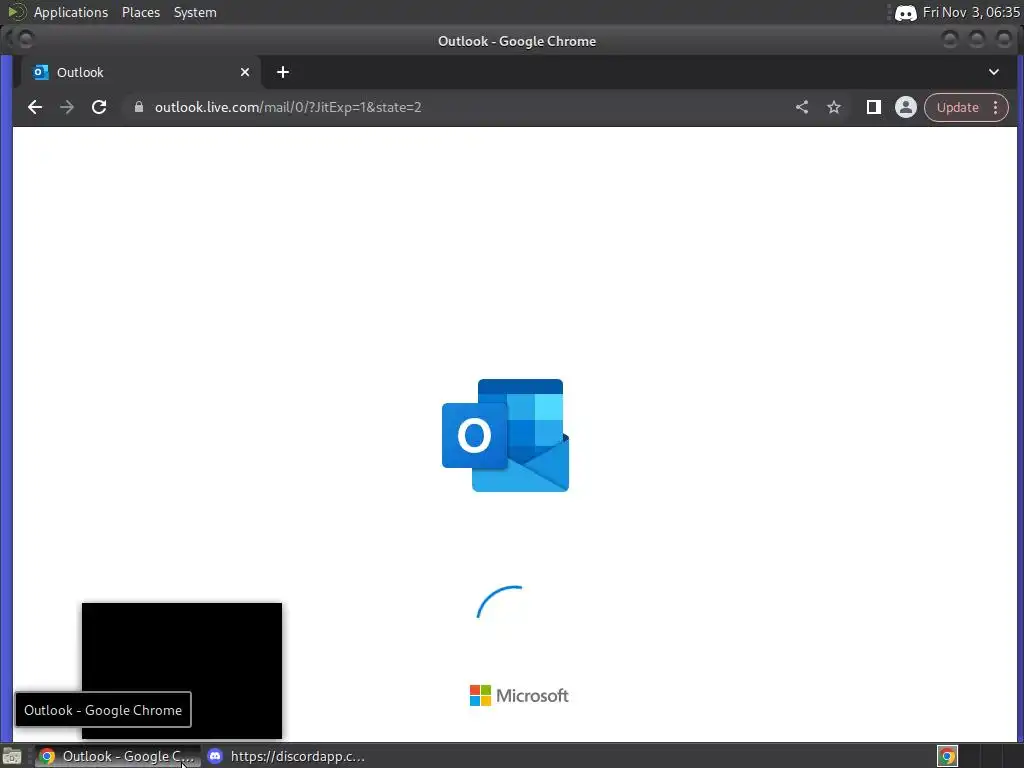Switch to discordapp taskbar window

tap(286, 756)
